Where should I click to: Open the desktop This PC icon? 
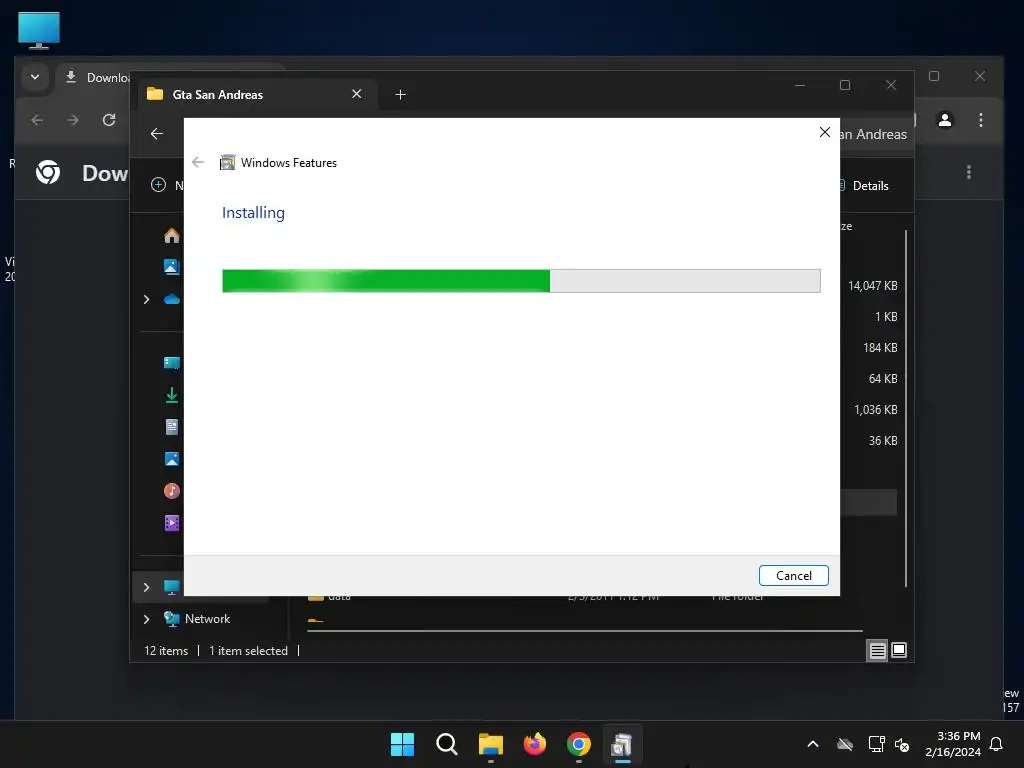39,30
